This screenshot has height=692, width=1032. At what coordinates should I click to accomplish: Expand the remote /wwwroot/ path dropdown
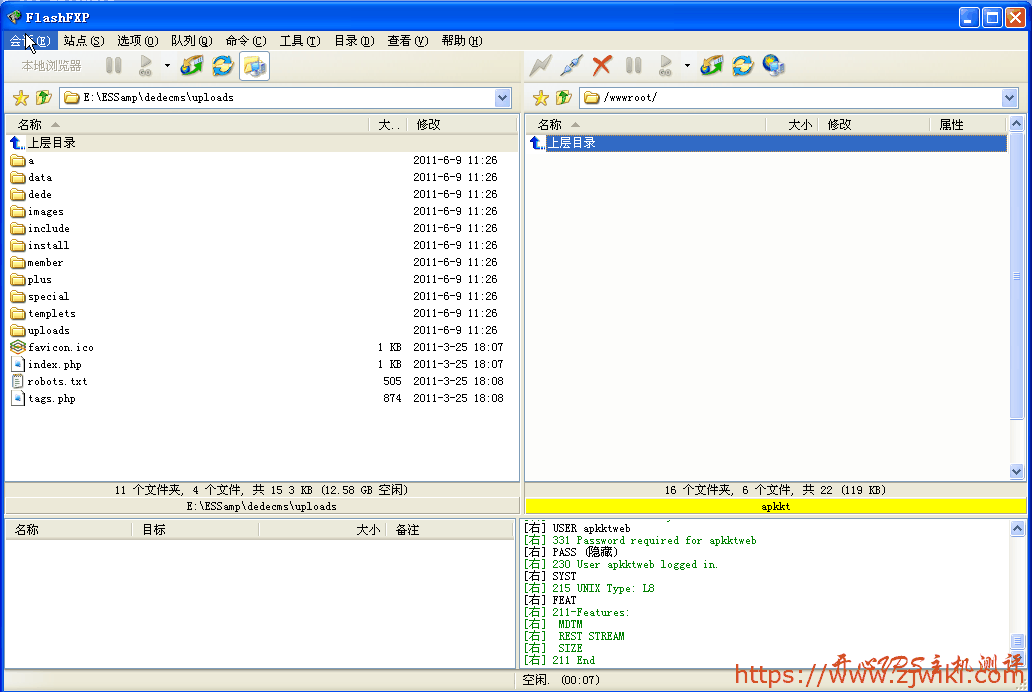coord(1009,98)
